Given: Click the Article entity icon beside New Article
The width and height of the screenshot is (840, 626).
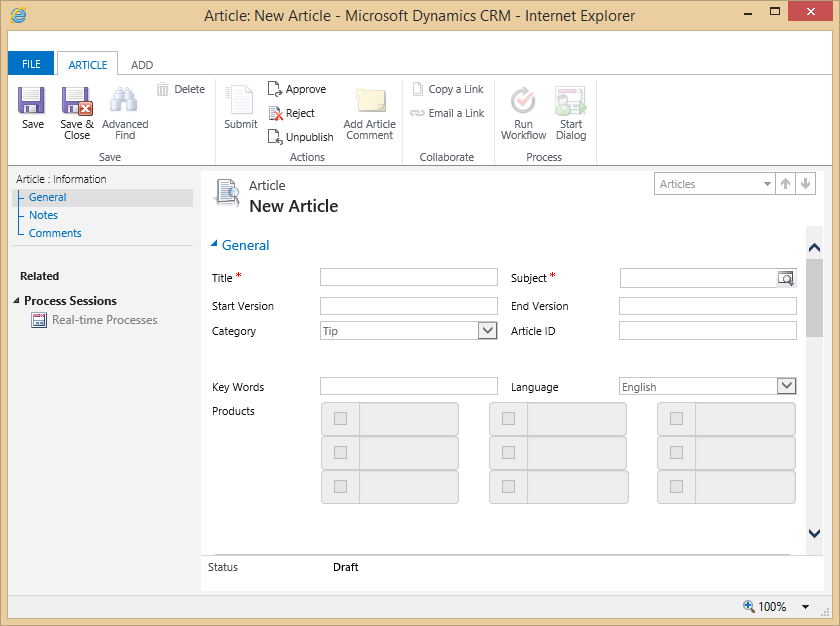Looking at the screenshot, I should click(227, 193).
